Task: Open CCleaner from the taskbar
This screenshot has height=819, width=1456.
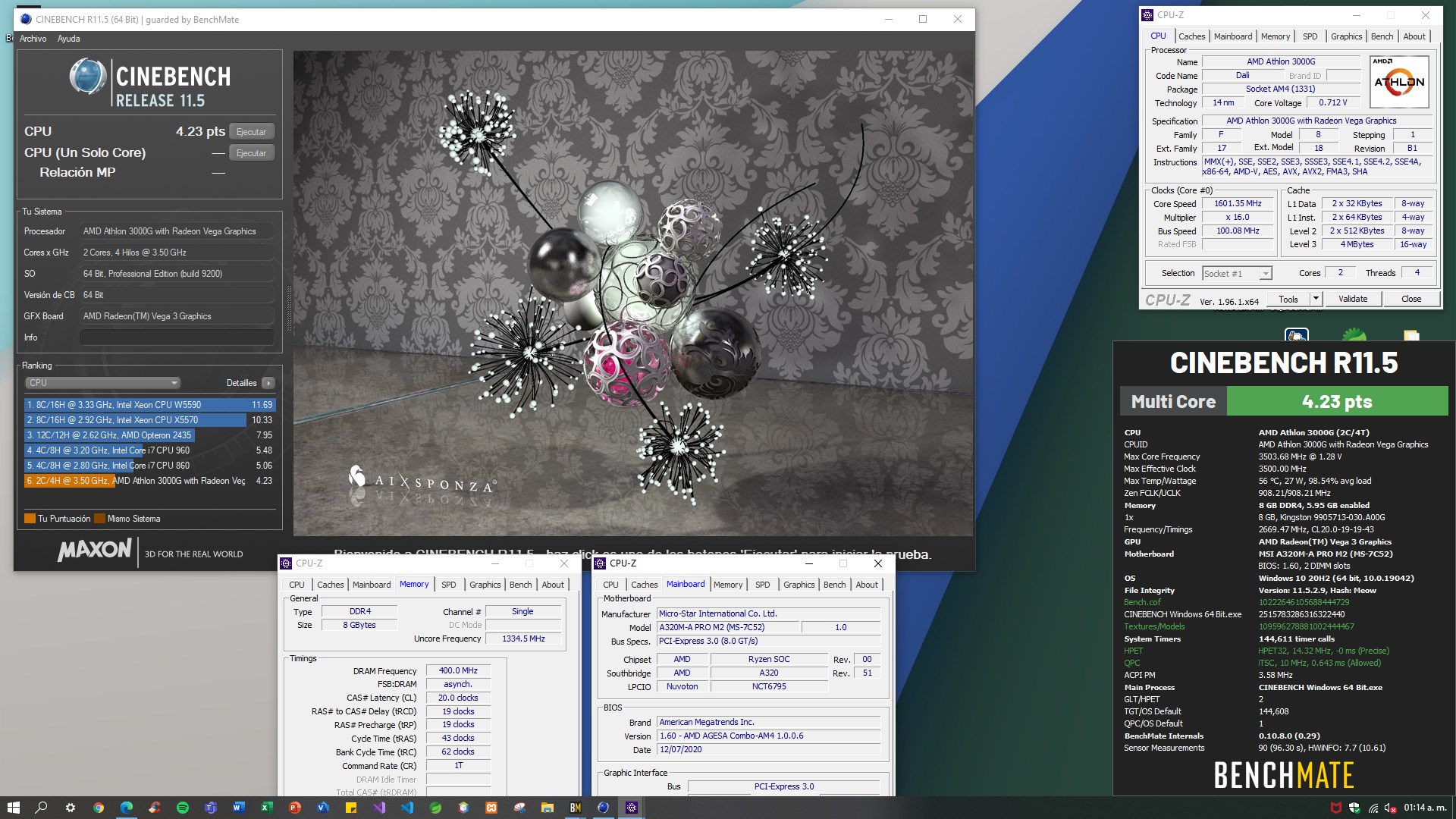Action: point(154,808)
